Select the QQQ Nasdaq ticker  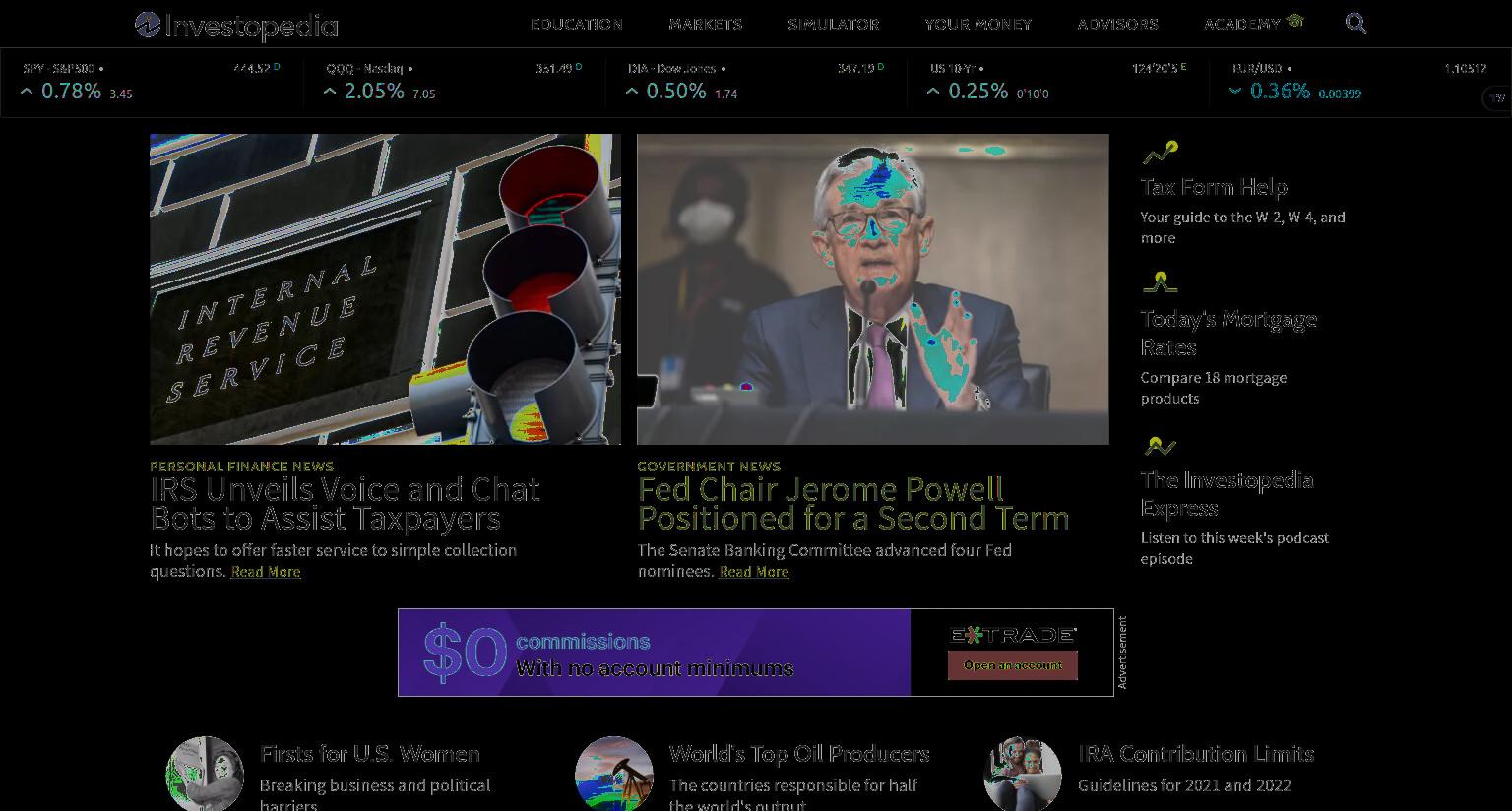tap(454, 82)
